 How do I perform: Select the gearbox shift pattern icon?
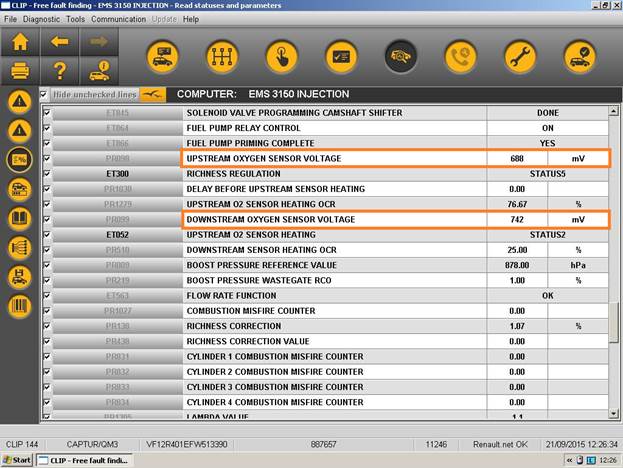tap(221, 57)
